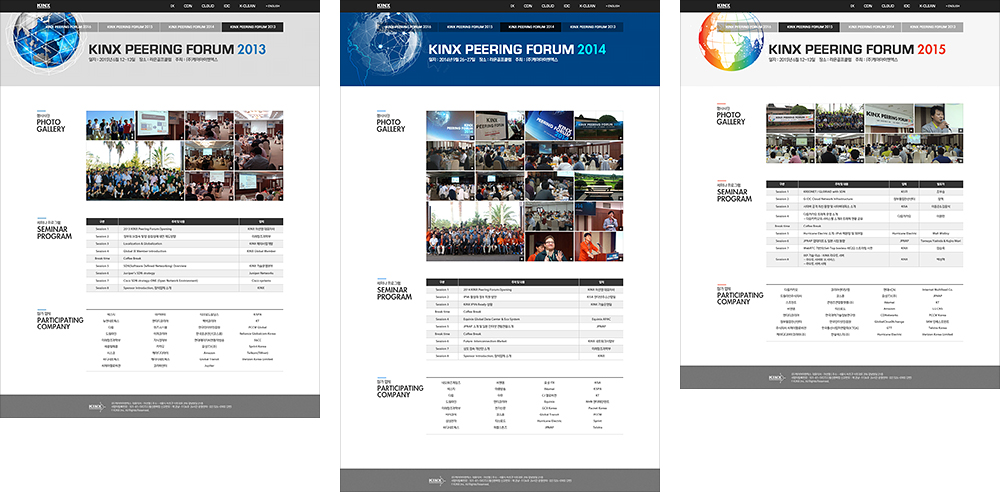Open the presentation slide photo in the 2013 gallery
The width and height of the screenshot is (1000, 492).
point(159,125)
